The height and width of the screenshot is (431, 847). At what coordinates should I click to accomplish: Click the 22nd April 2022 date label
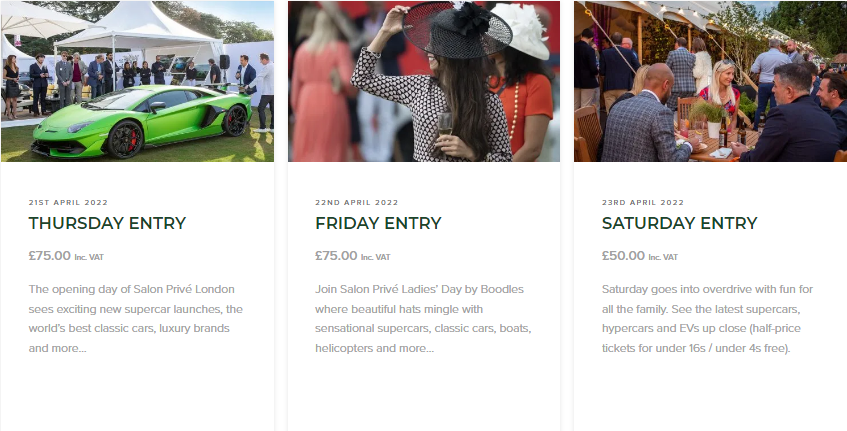pyautogui.click(x=357, y=203)
